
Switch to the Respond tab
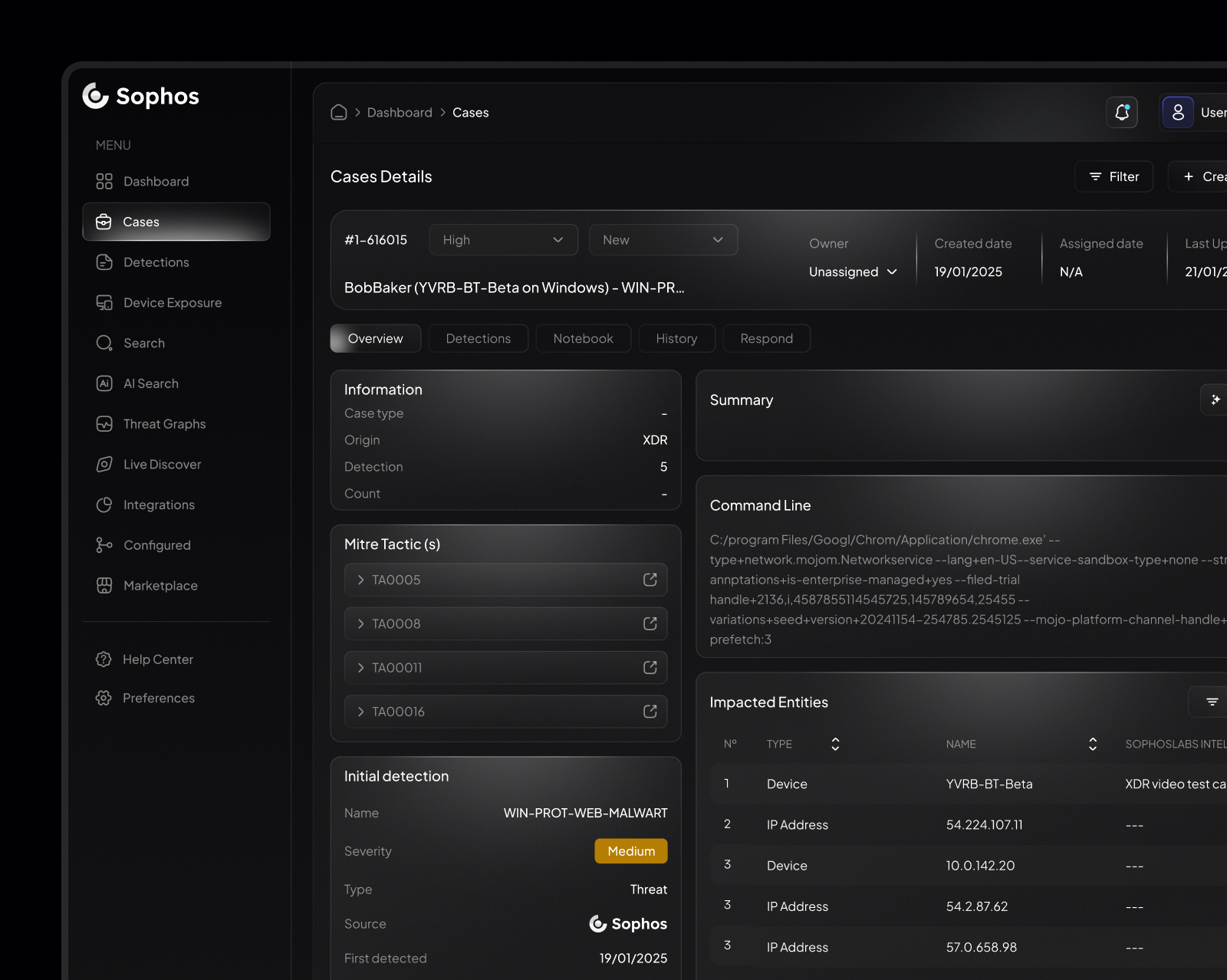[767, 338]
